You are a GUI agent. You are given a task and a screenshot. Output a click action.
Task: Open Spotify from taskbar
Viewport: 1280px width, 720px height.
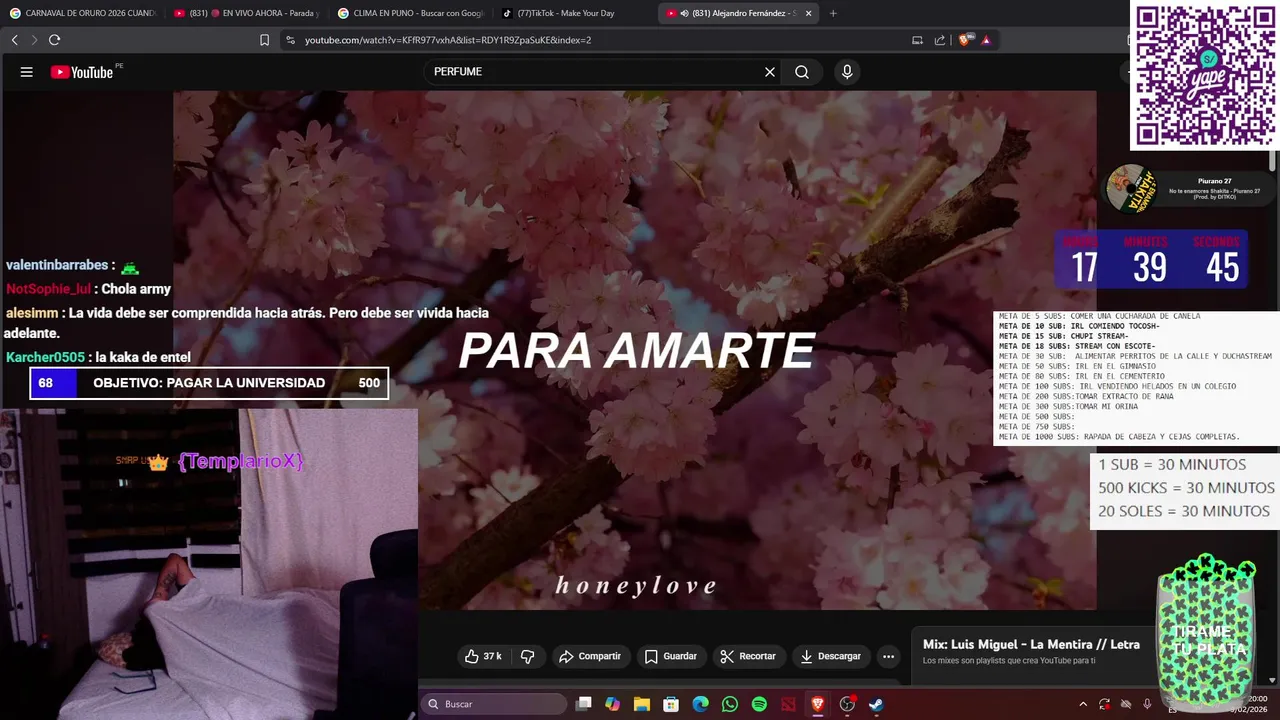(759, 704)
